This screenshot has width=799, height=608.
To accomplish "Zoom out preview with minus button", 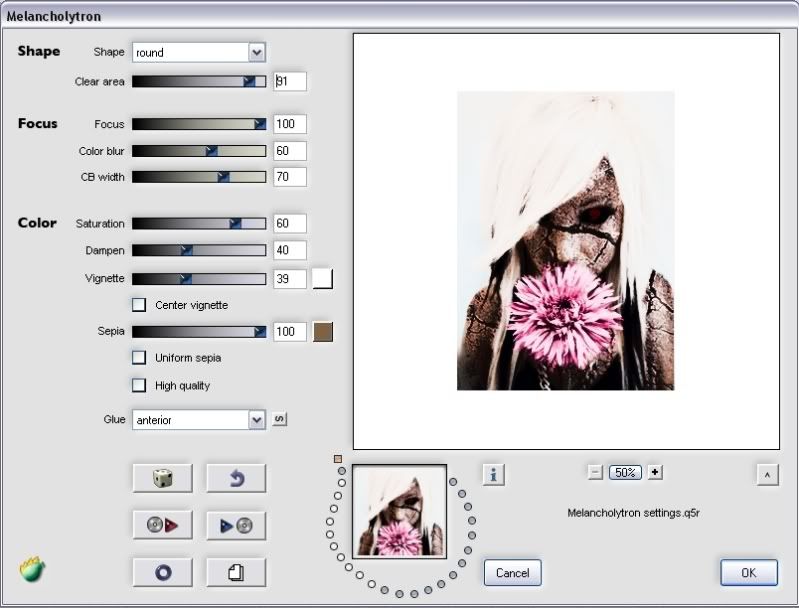I will coord(595,472).
